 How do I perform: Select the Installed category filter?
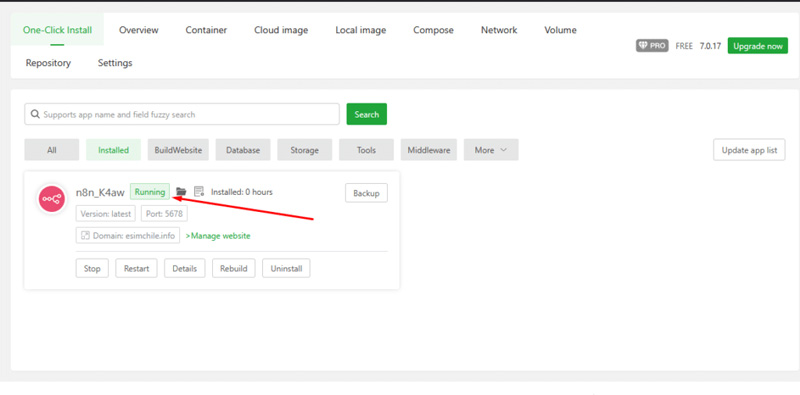pyautogui.click(x=113, y=150)
